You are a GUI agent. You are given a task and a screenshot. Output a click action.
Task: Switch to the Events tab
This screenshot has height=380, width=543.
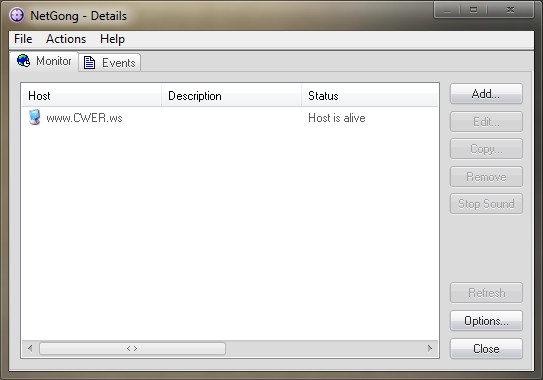(x=109, y=63)
